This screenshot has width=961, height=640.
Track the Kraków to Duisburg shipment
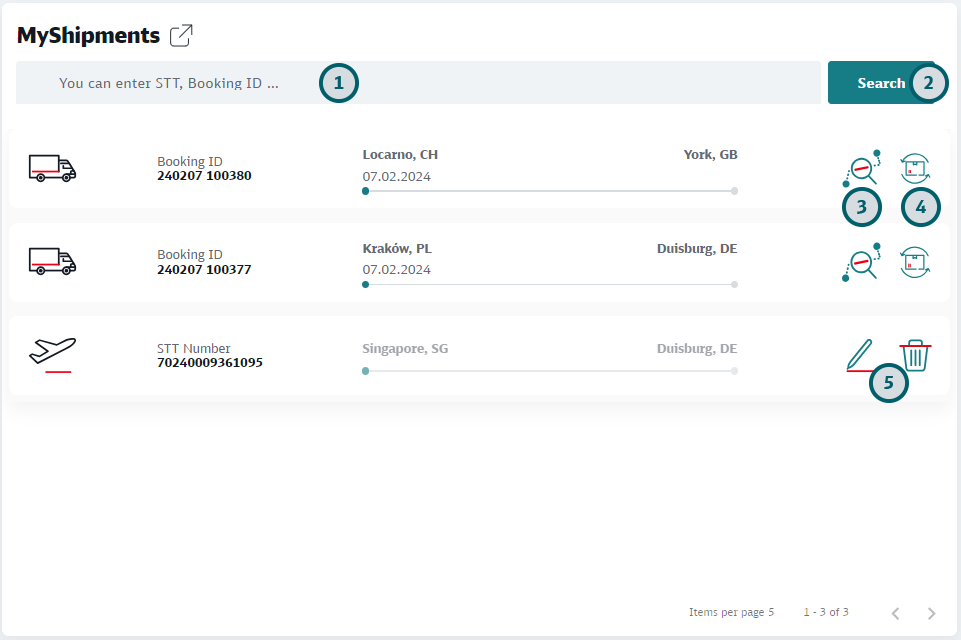pyautogui.click(x=860, y=262)
